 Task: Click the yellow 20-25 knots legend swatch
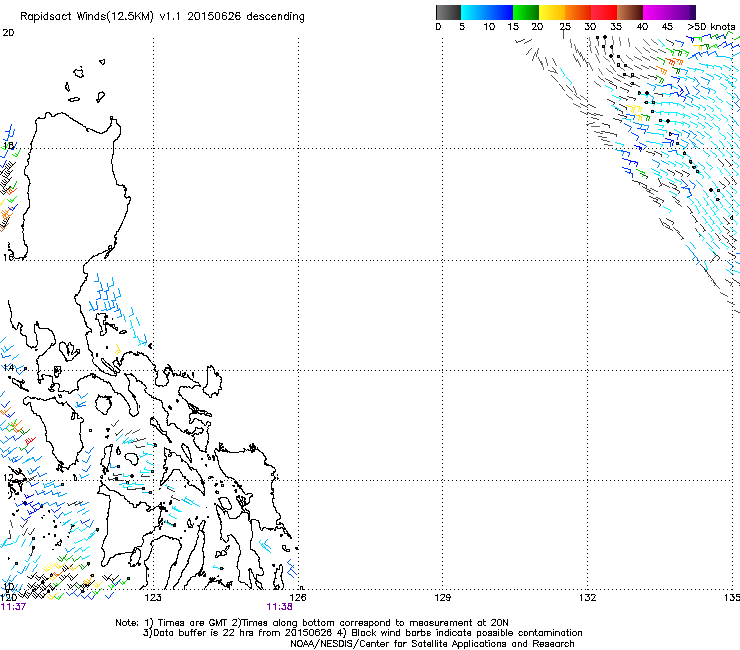(x=552, y=12)
